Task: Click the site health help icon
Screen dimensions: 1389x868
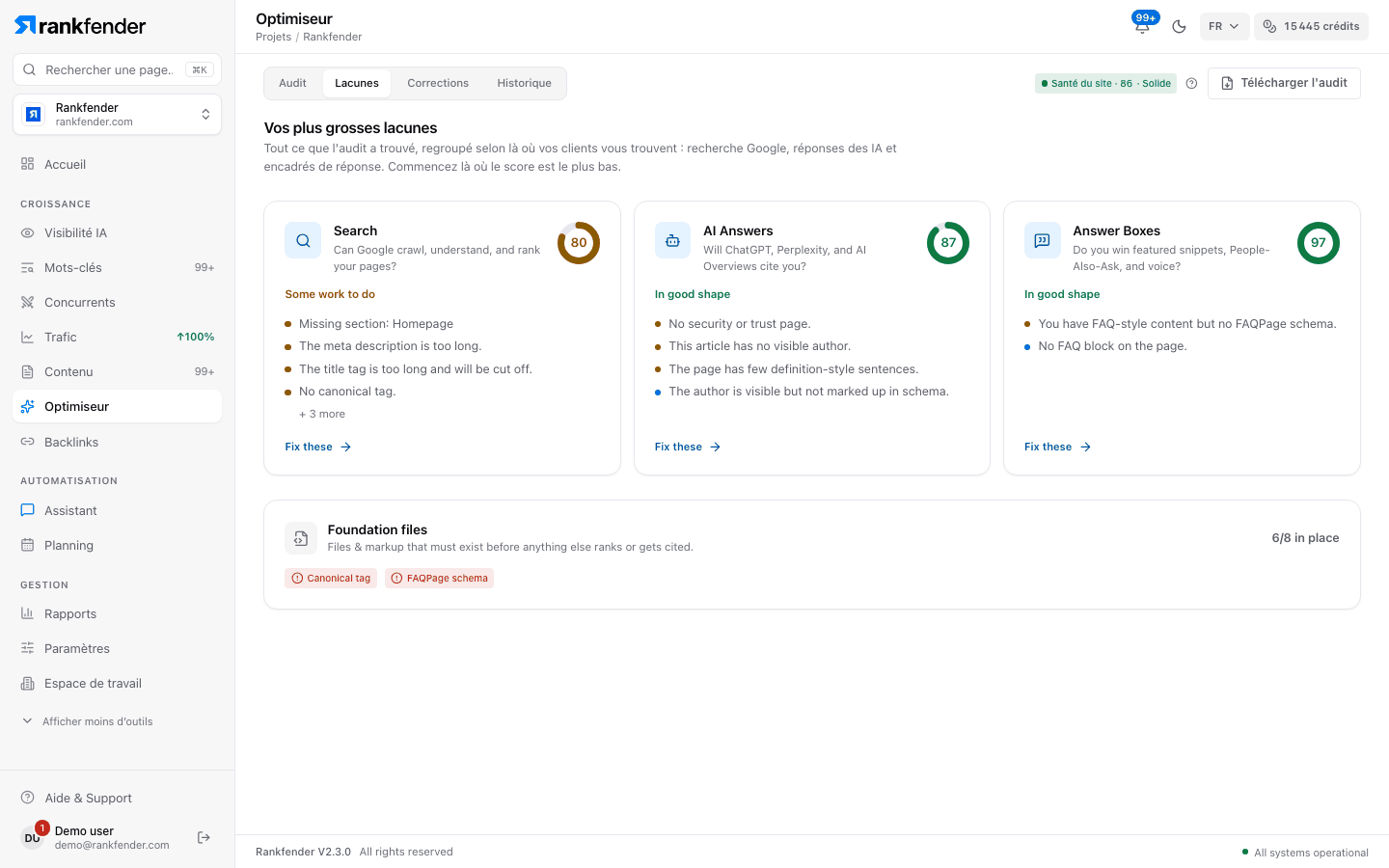Action: 1191,83
